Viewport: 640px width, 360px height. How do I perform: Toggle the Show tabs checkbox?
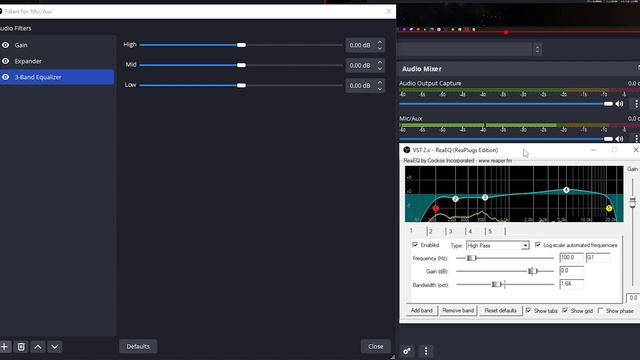[x=529, y=311]
